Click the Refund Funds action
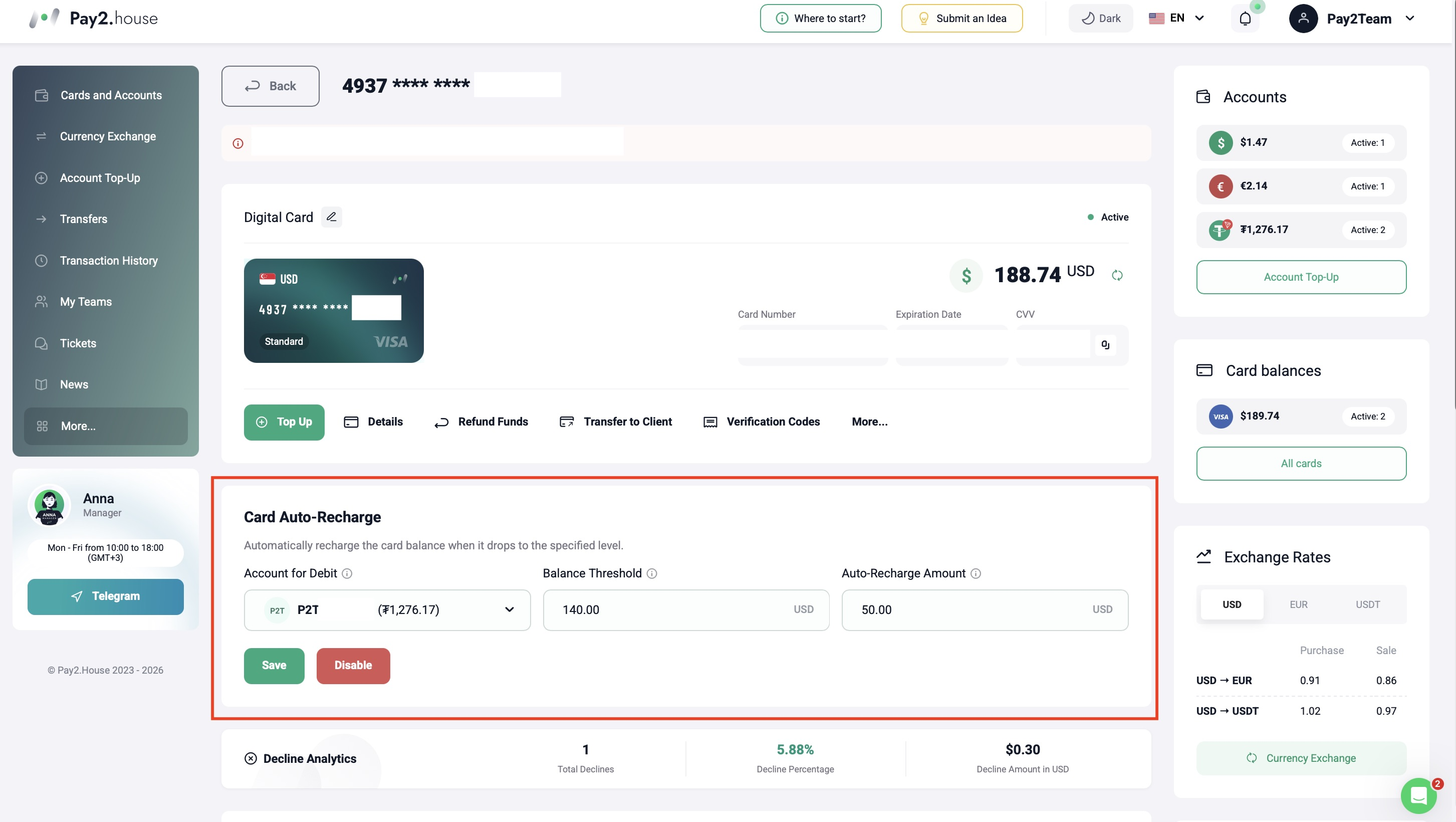This screenshot has height=822, width=1456. coord(481,422)
